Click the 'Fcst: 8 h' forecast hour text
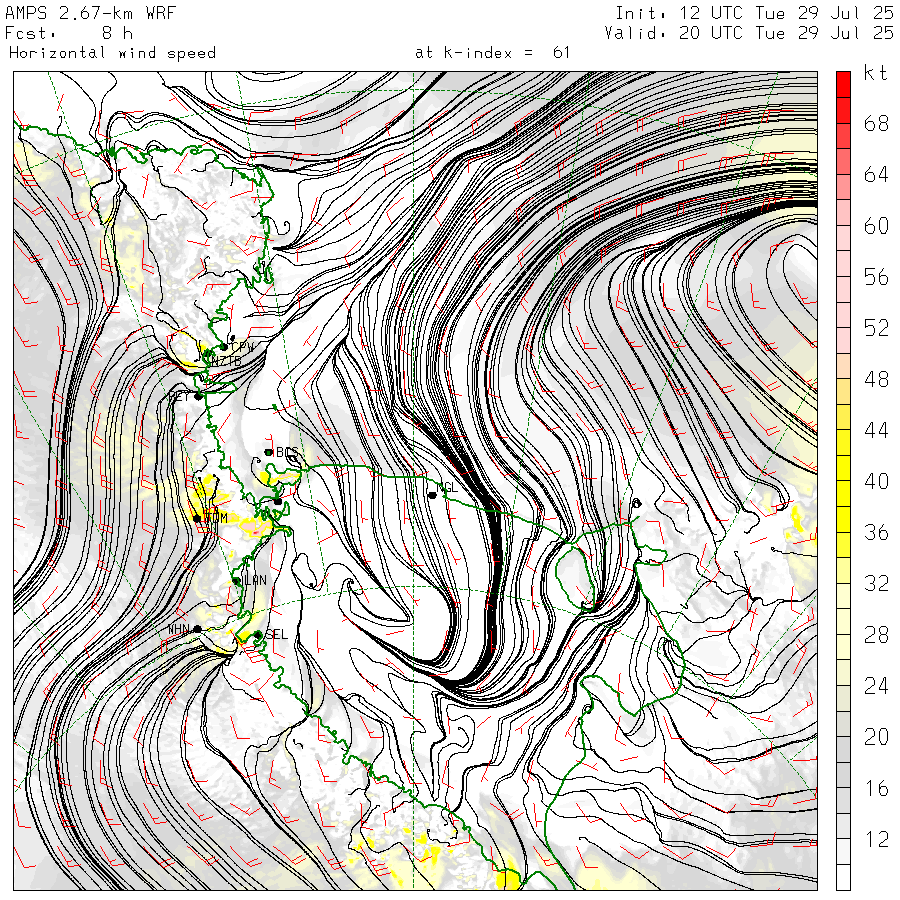Screen dimensions: 900x900 pyautogui.click(x=69, y=33)
